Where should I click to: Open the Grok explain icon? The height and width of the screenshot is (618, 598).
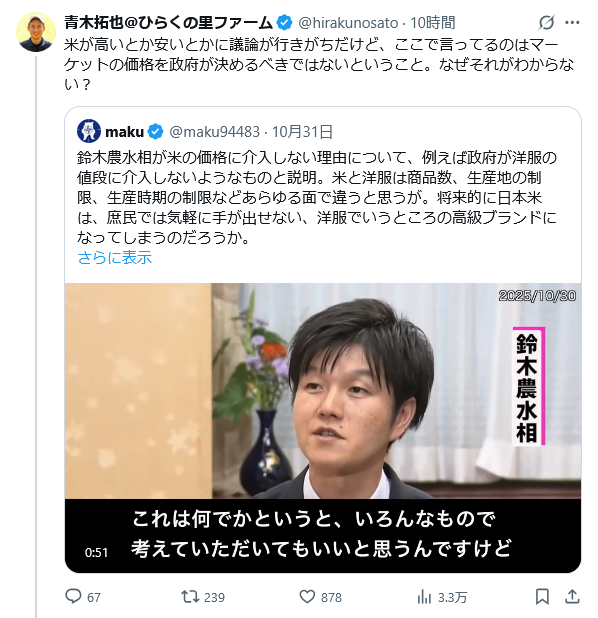coord(546,22)
